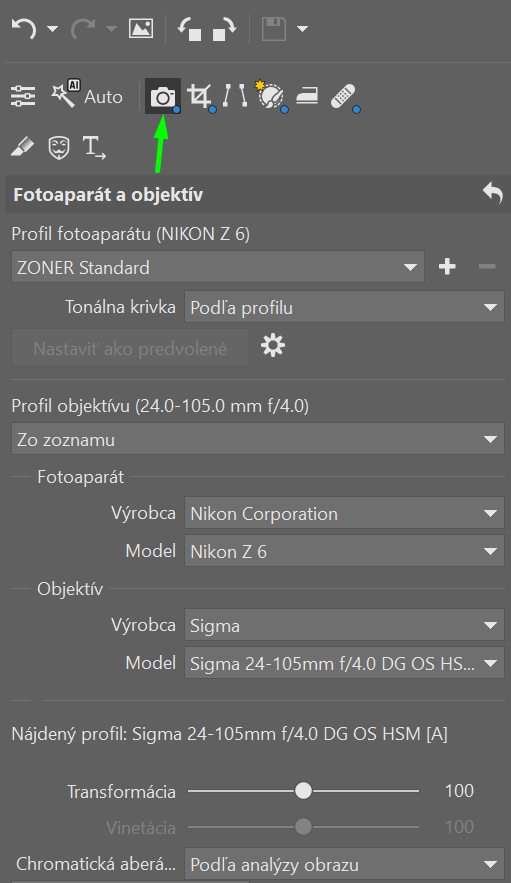Open camera profile settings gear
Viewport: 511px width, 883px height.
(273, 345)
